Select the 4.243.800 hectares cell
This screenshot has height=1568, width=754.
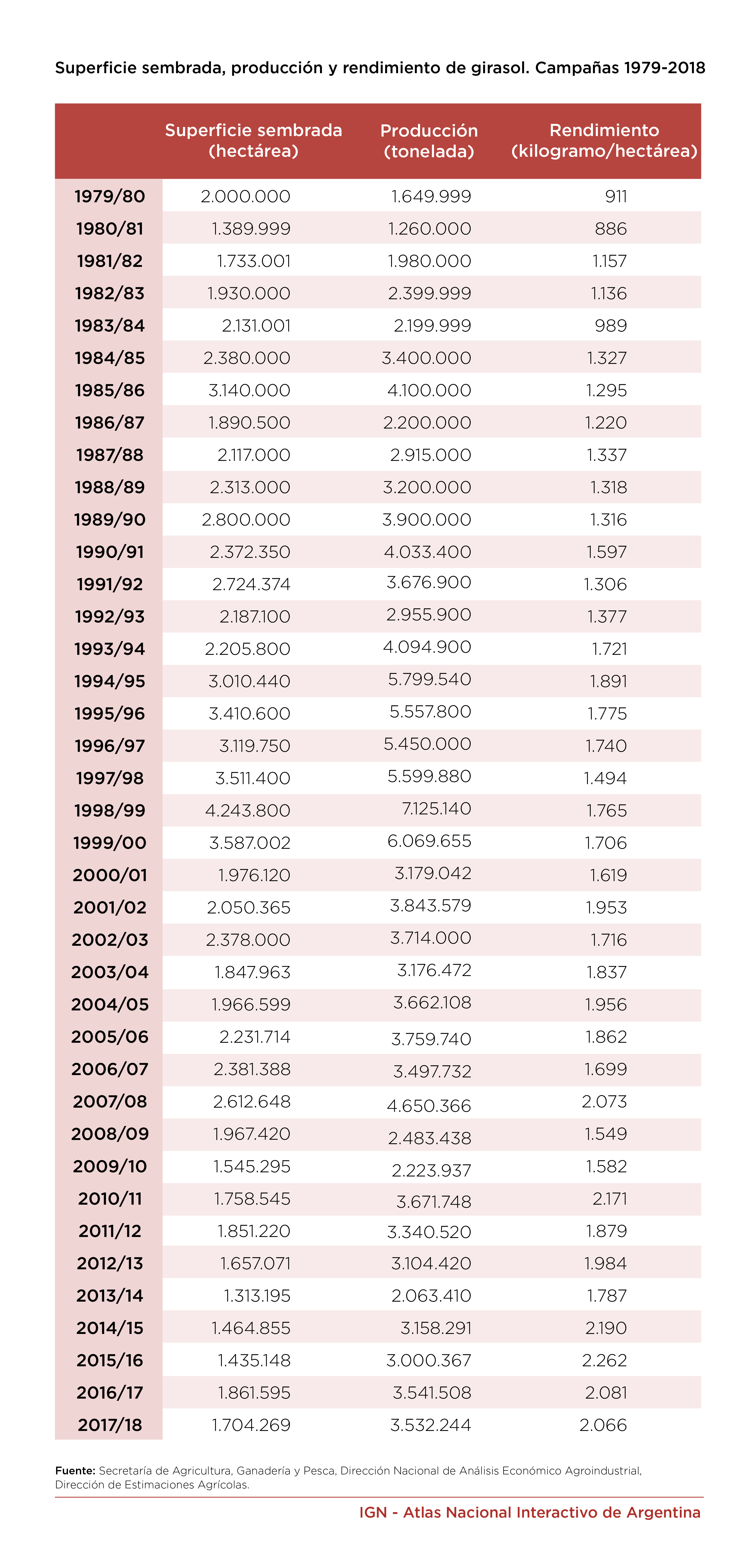tap(248, 811)
